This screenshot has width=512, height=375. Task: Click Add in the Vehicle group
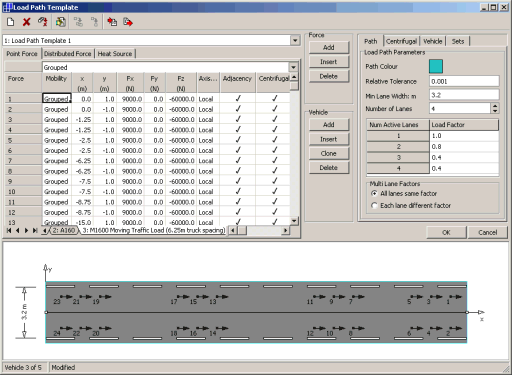click(329, 125)
